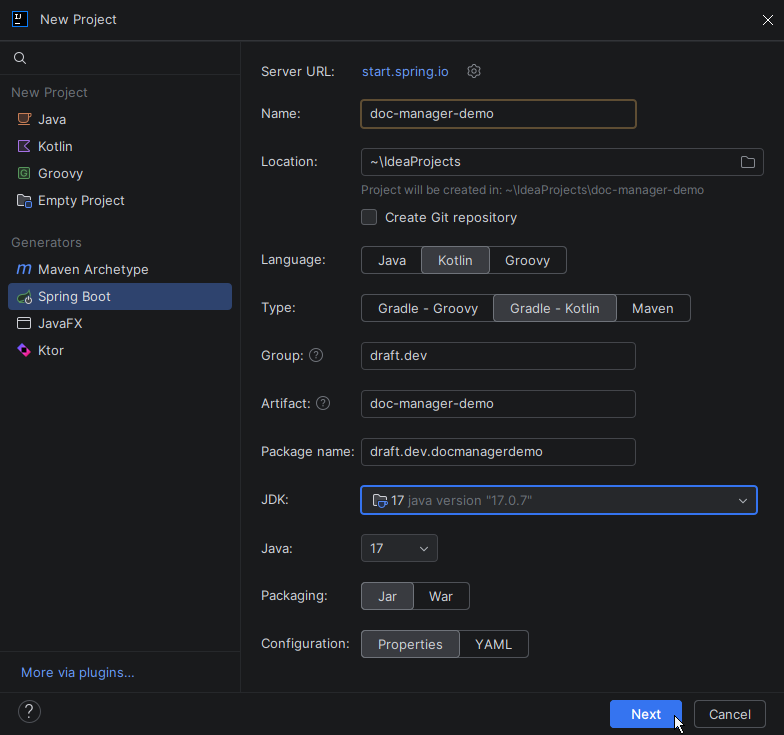
Task: Click the Next button
Action: tap(646, 714)
